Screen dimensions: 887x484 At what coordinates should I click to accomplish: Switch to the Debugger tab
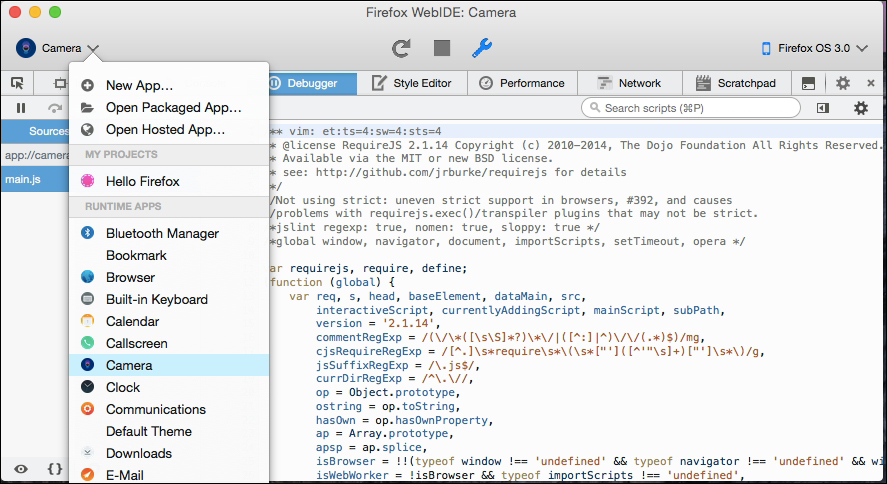(x=312, y=83)
